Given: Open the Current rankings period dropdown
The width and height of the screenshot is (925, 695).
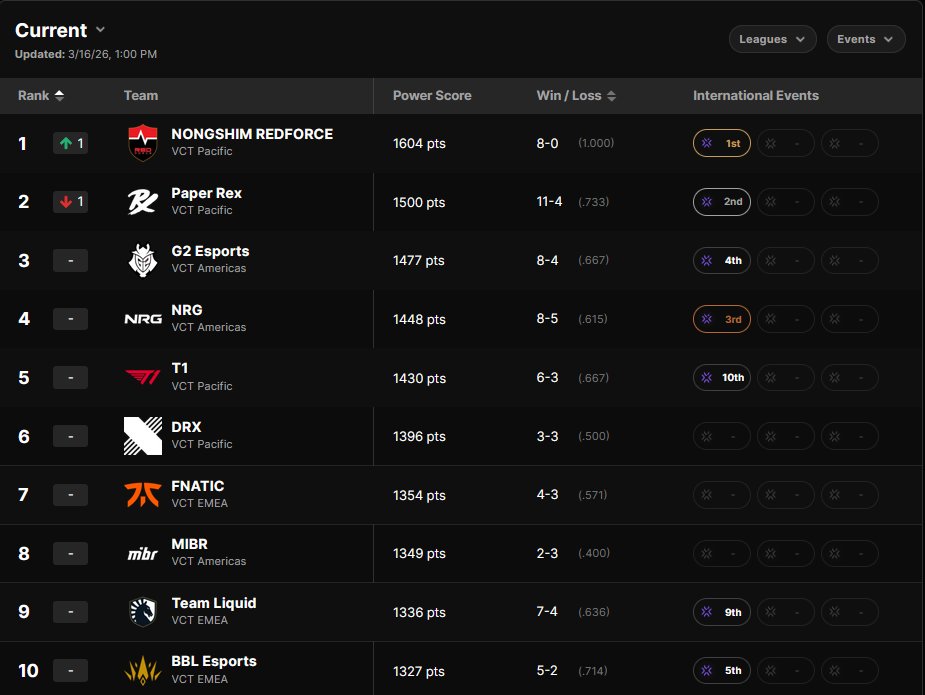Looking at the screenshot, I should pos(60,30).
